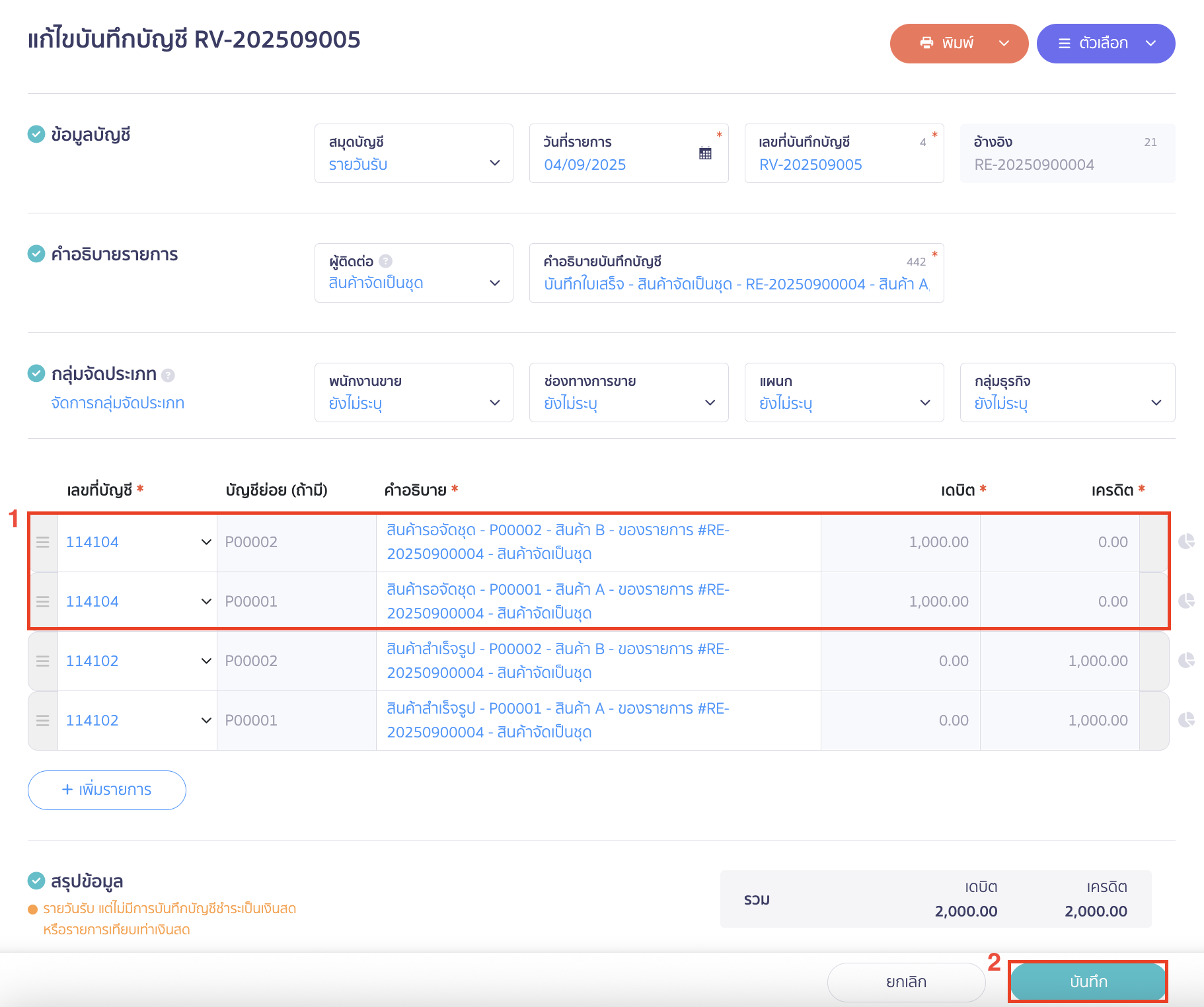Click the คำอธิบายบันทึกบัญชี text field

point(735,284)
